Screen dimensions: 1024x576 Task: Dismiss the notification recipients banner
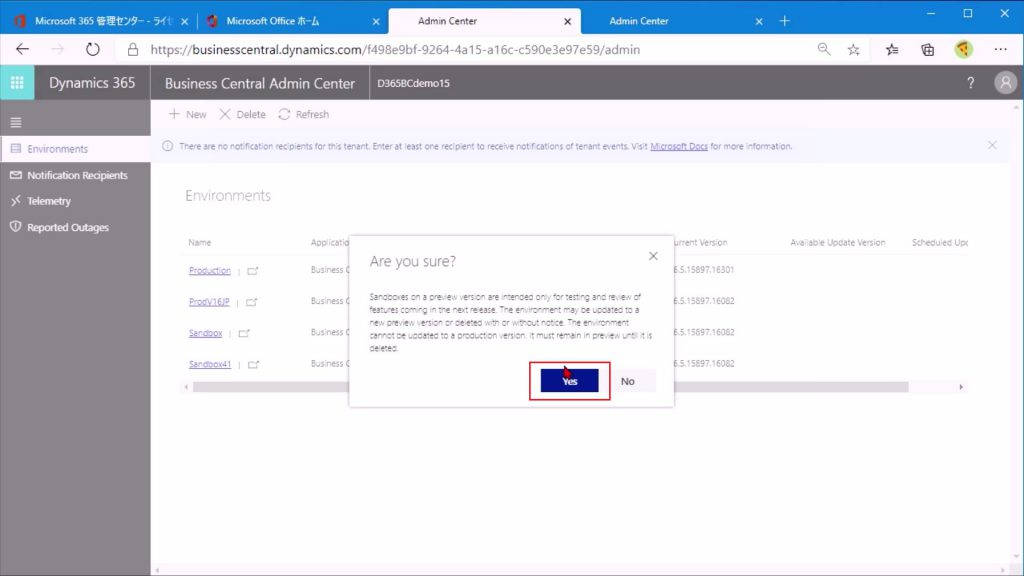pyautogui.click(x=992, y=145)
